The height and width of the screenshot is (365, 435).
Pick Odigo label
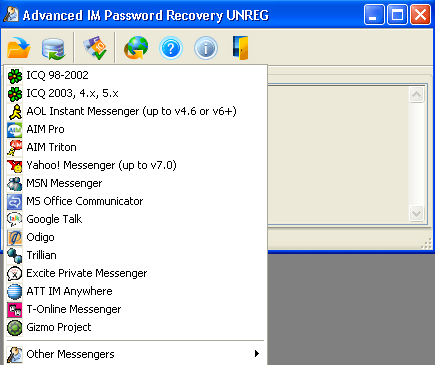[40, 237]
